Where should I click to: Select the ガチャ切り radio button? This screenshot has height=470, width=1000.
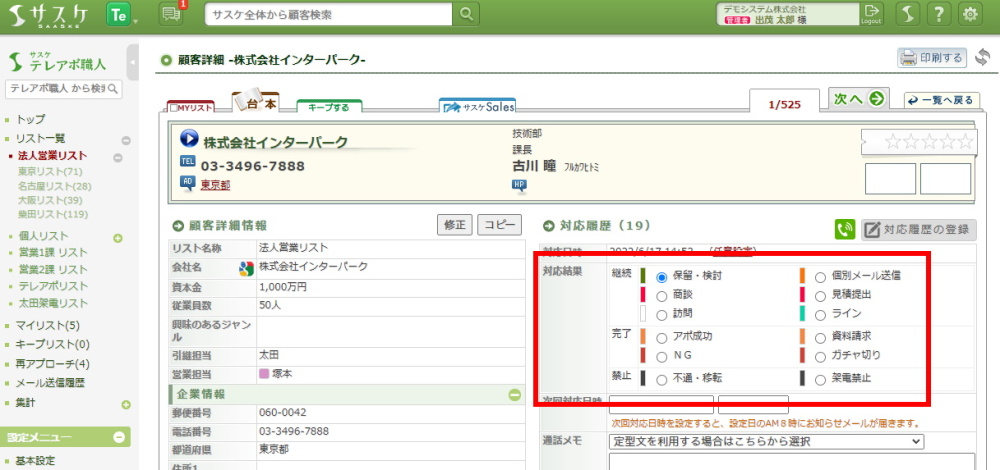820,356
